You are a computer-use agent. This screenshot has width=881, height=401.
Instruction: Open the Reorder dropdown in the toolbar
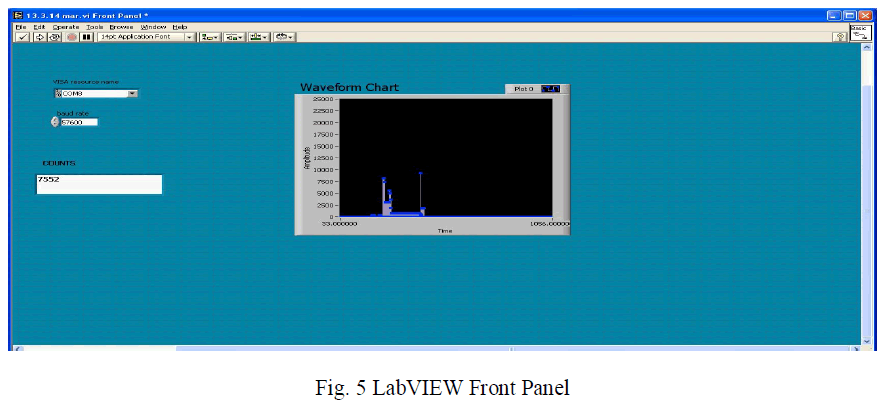(284, 37)
